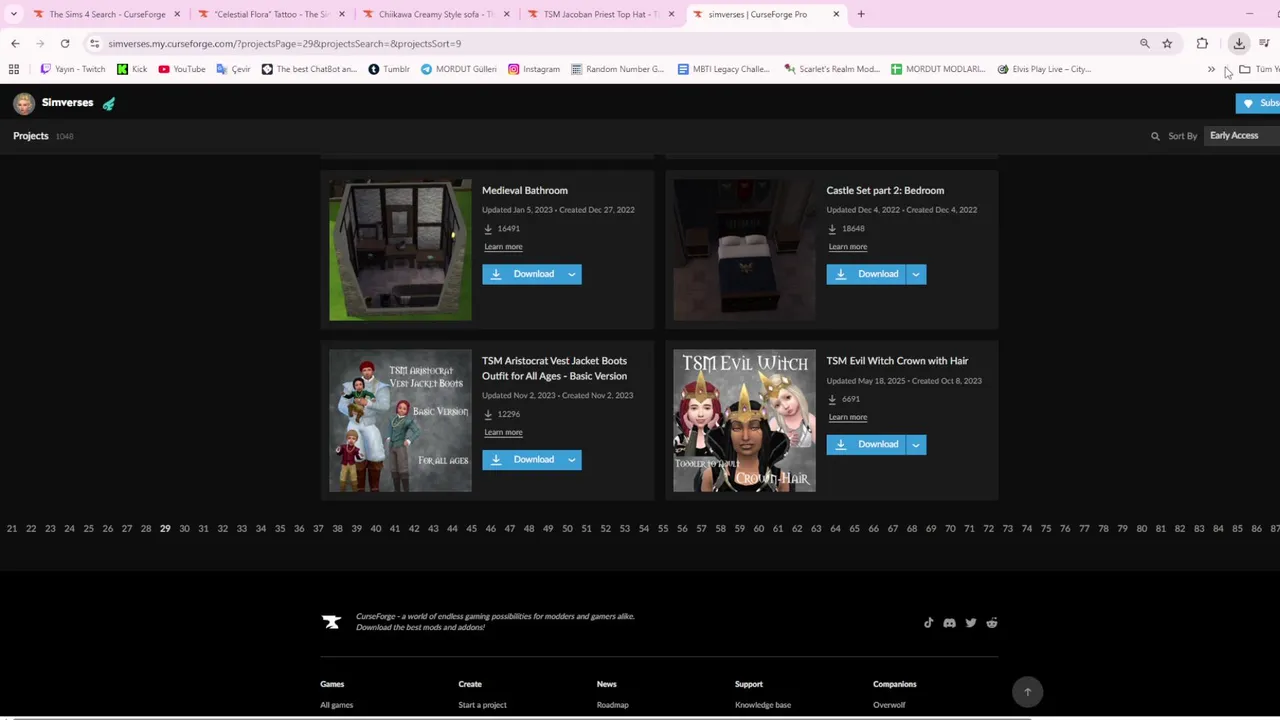1280x720 pixels.
Task: Open the tab search dropdown arrow
Action: pyautogui.click(x=14, y=14)
